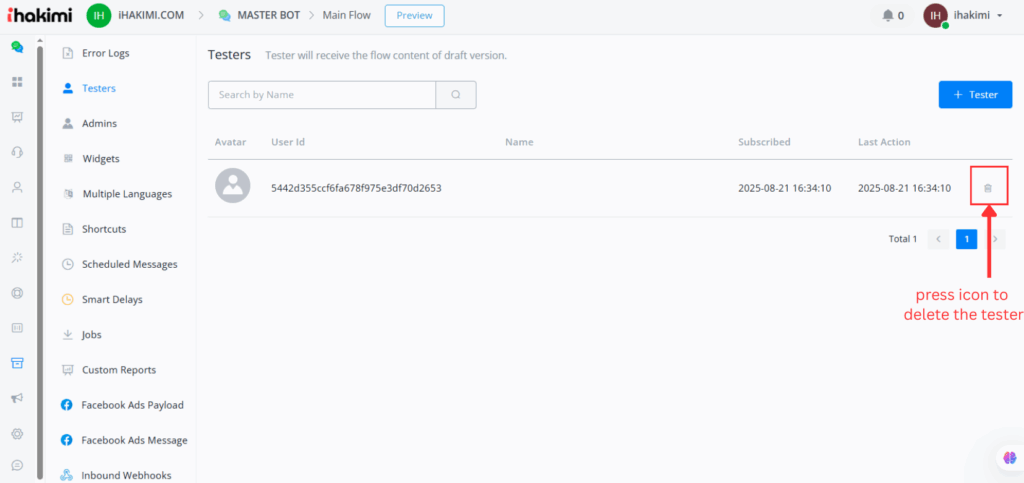
Task: Click the search magnifier button
Action: pyautogui.click(x=456, y=95)
